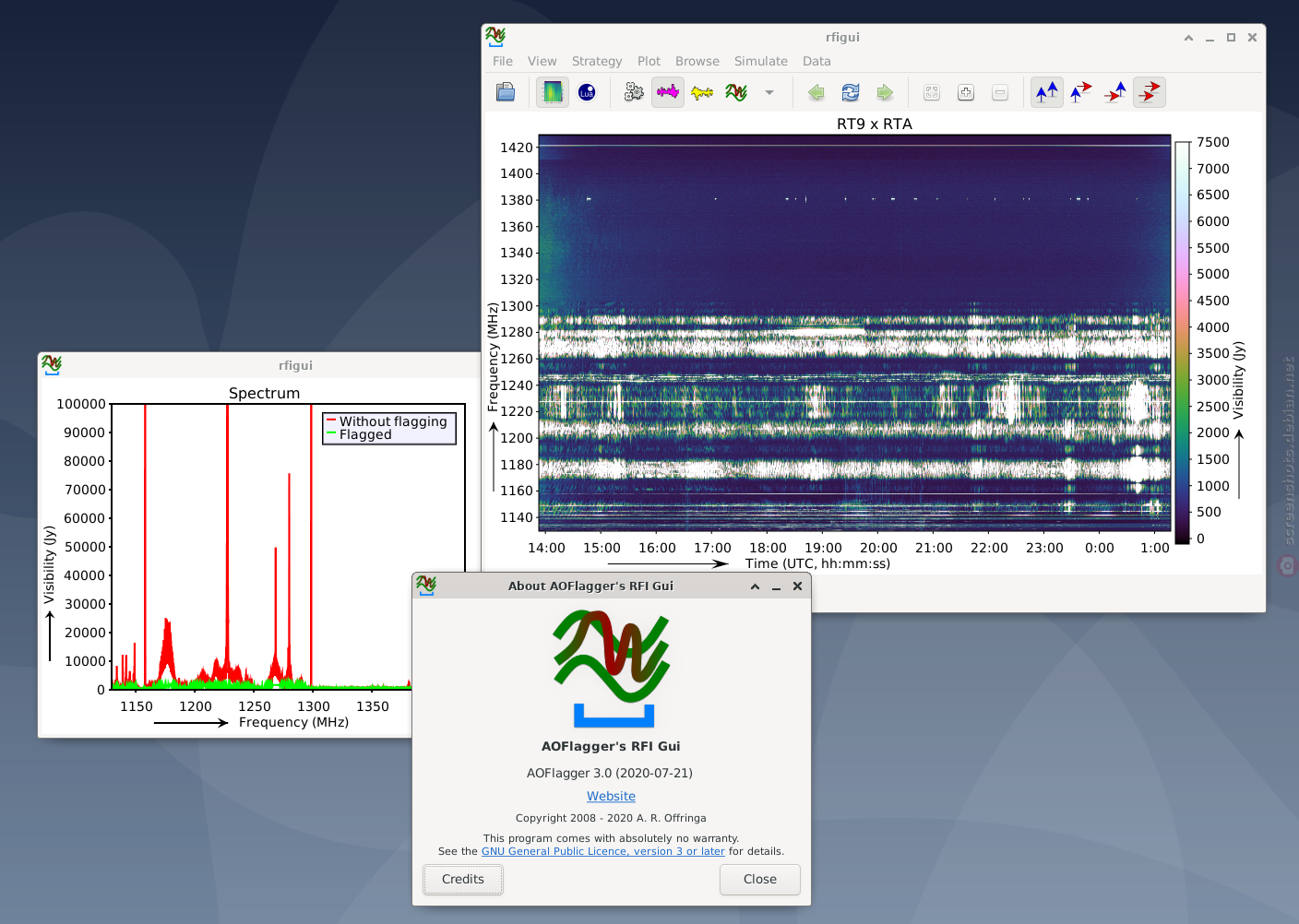1299x924 pixels.
Task: Open the GNU General Public Licence link
Action: pos(603,851)
